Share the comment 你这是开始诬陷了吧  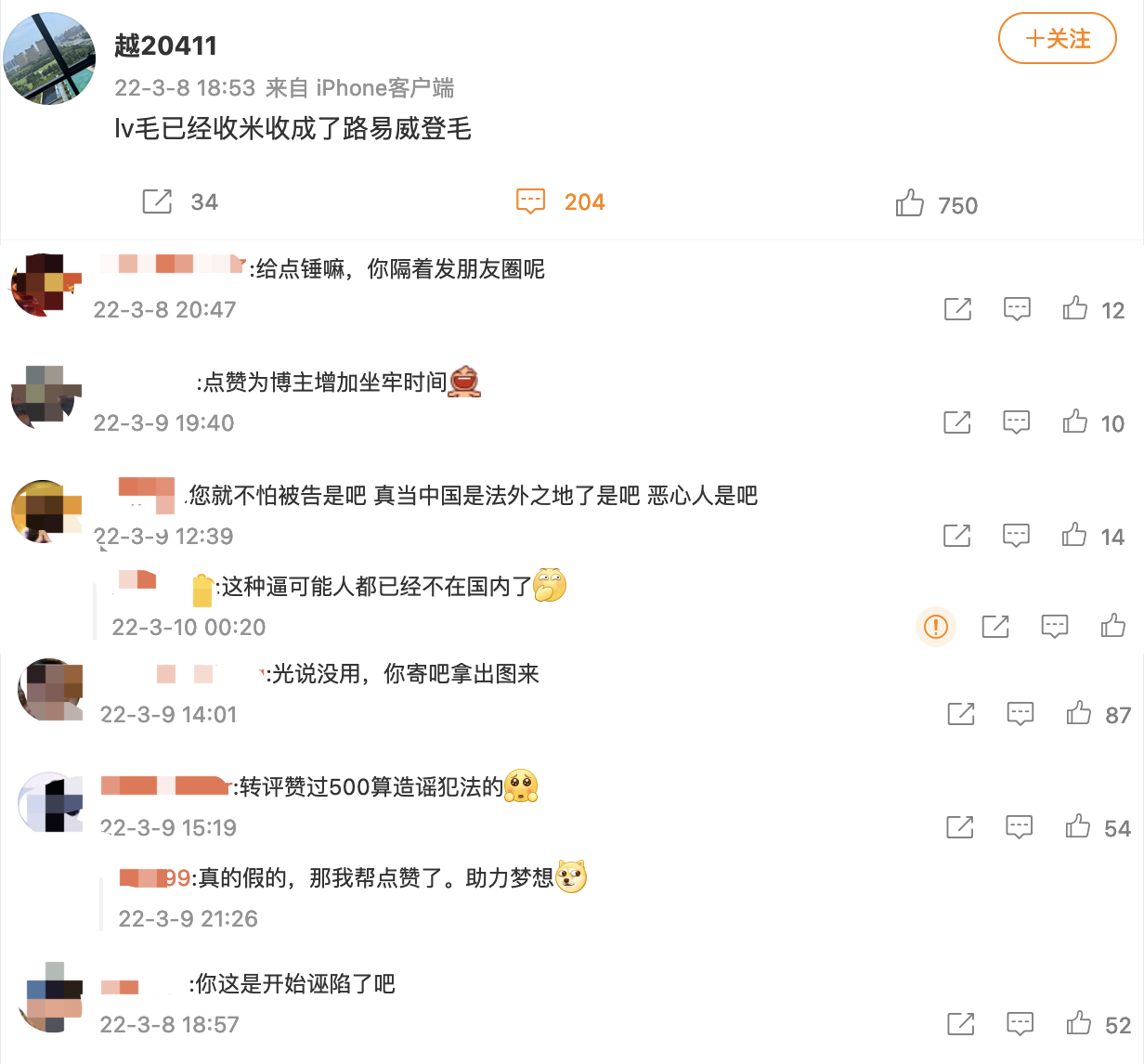(961, 1023)
